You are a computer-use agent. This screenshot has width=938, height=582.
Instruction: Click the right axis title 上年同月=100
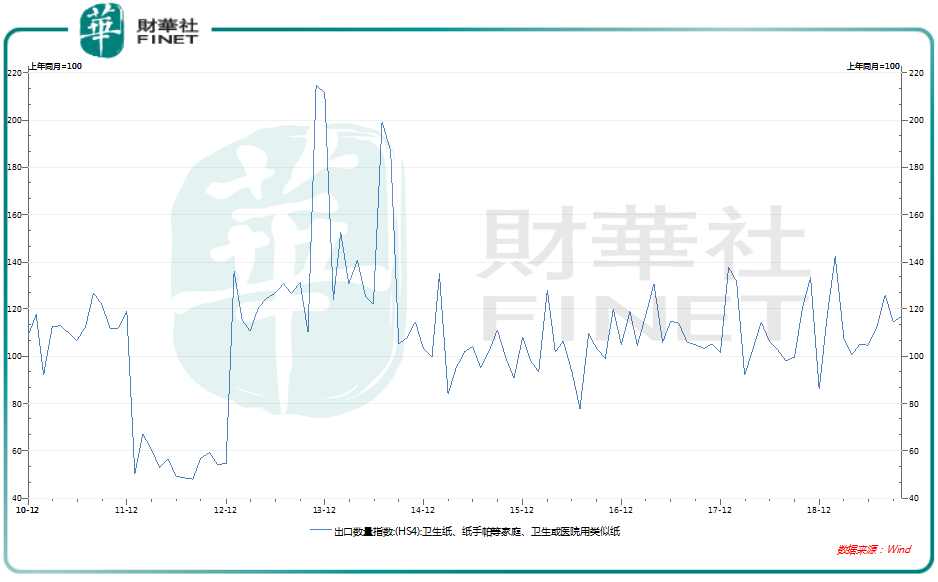coord(873,66)
